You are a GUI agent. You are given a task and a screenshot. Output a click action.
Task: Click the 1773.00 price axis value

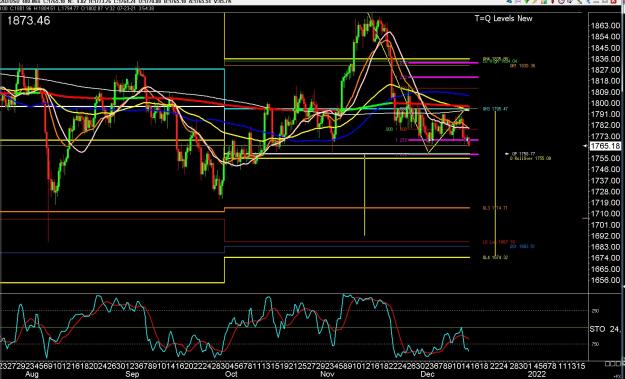[x=605, y=136]
